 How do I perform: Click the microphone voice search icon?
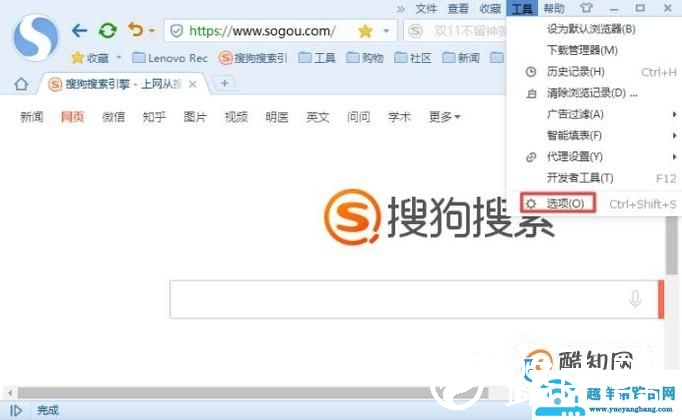coord(635,299)
